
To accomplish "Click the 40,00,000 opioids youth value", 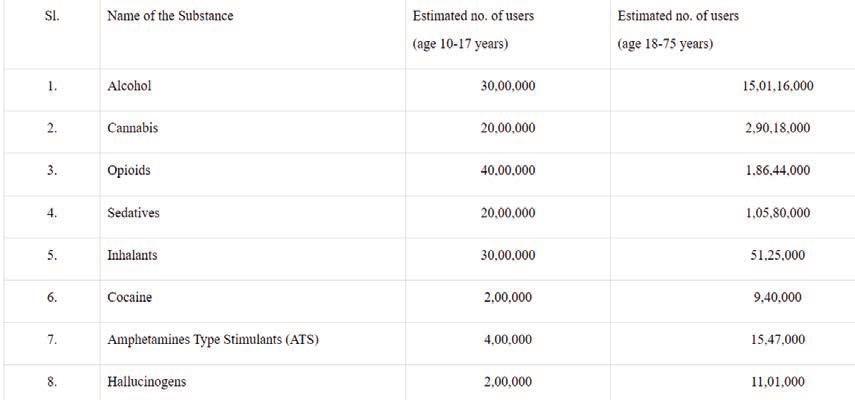I will (508, 170).
